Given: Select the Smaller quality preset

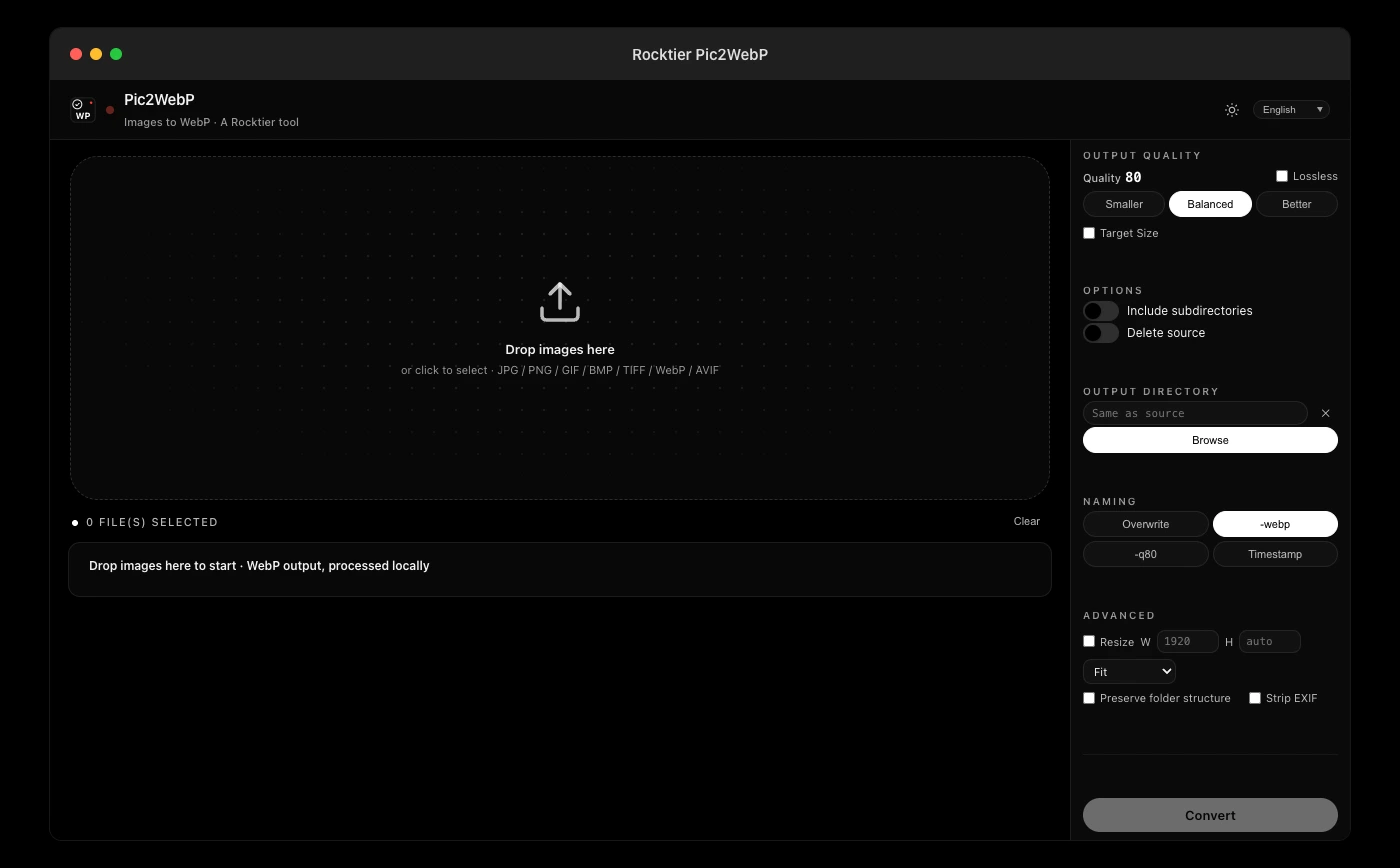Looking at the screenshot, I should [1124, 204].
